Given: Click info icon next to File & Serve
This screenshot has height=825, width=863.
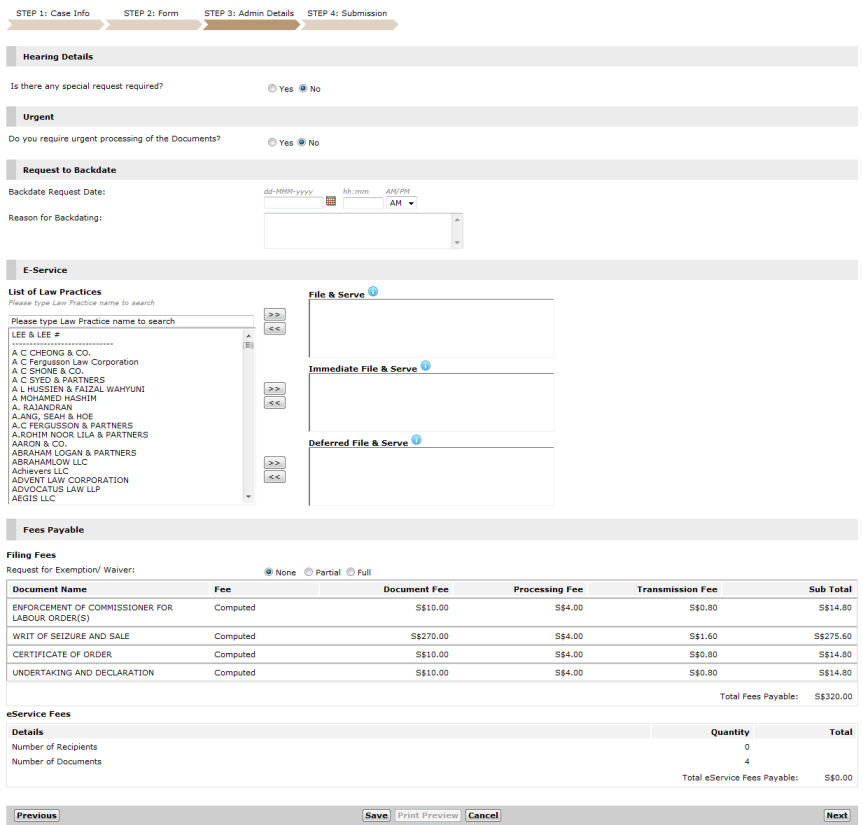Looking at the screenshot, I should pos(373,292).
